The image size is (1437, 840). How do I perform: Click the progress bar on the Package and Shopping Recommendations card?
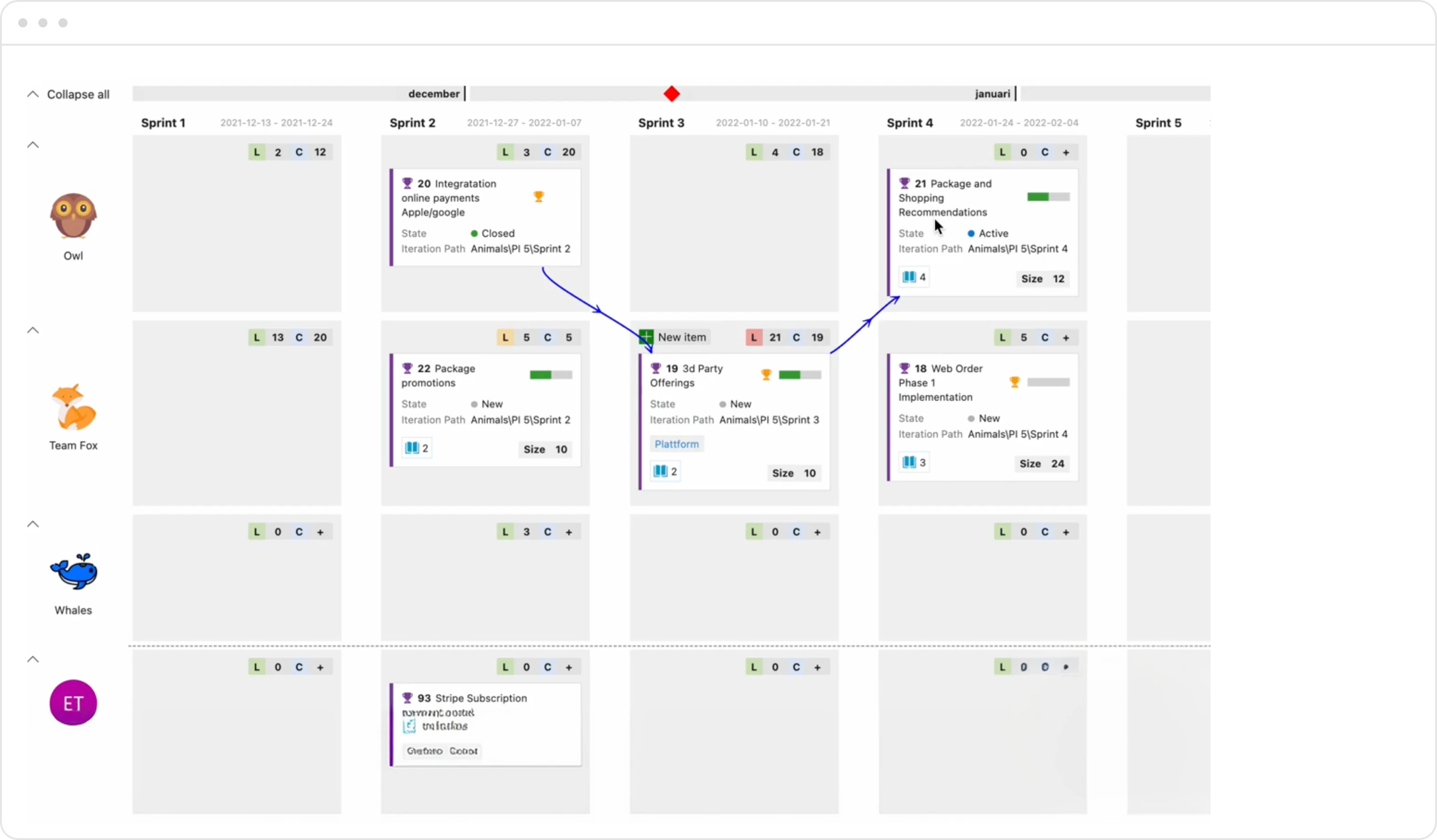pyautogui.click(x=1049, y=197)
